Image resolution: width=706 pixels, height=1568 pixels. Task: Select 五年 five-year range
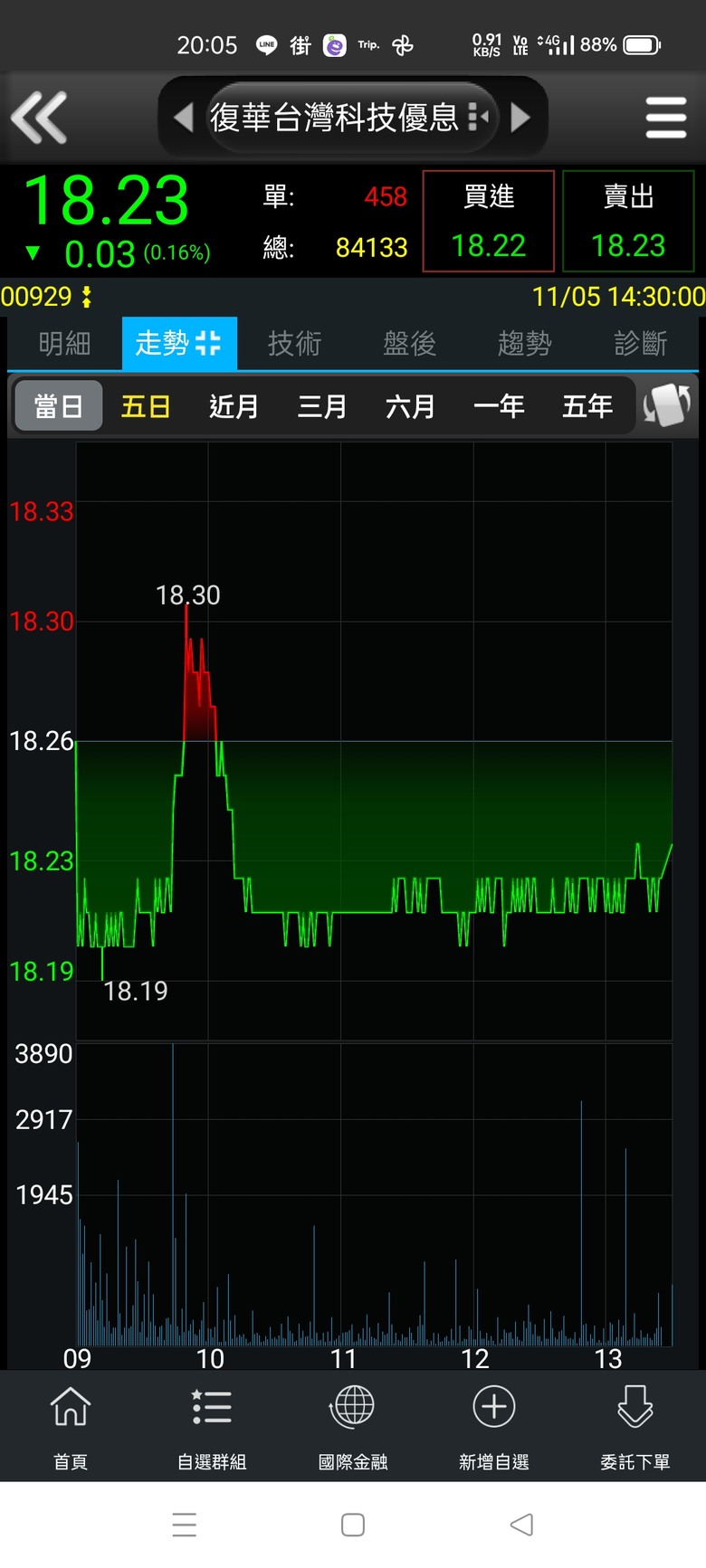coord(587,406)
